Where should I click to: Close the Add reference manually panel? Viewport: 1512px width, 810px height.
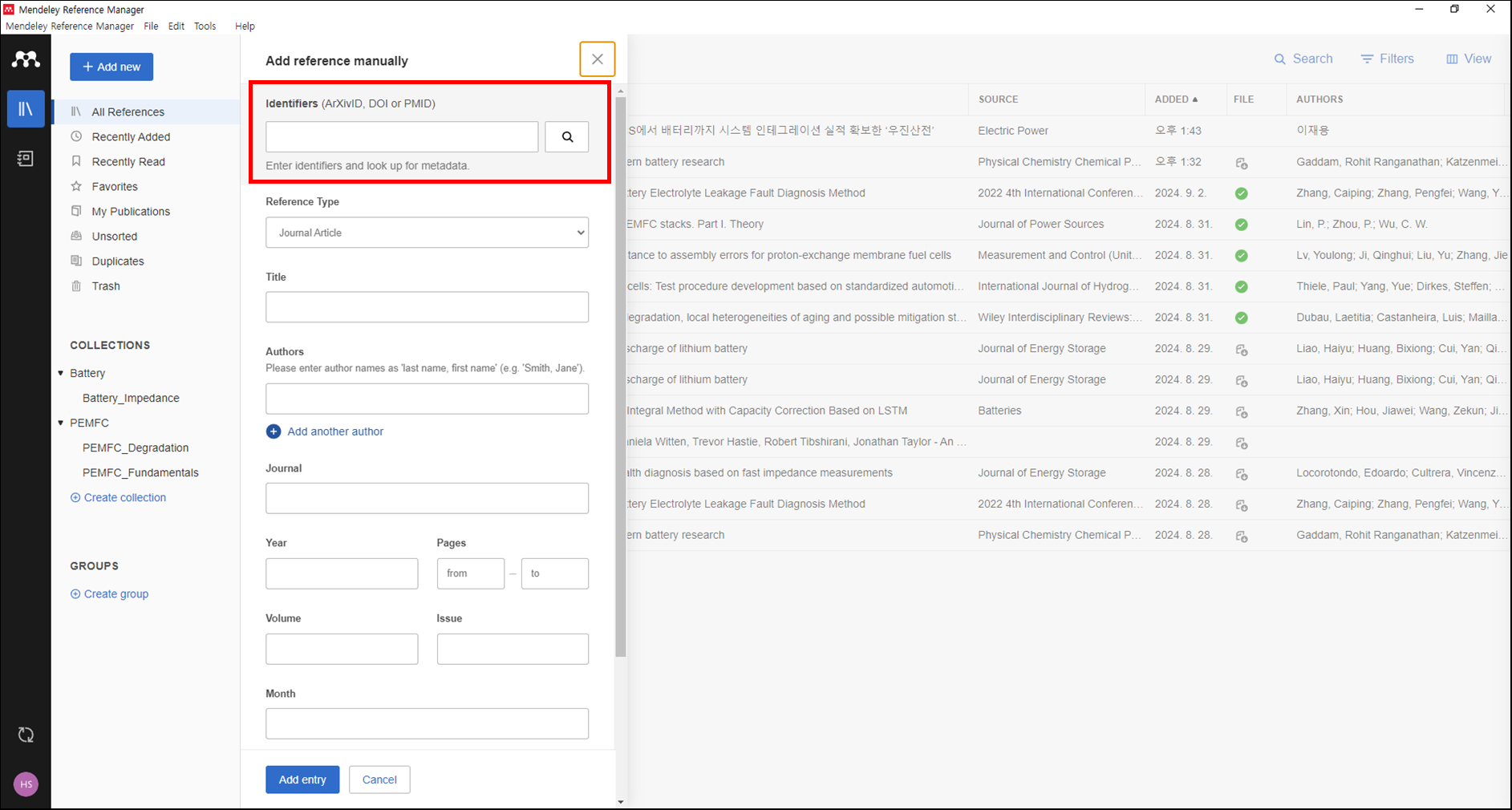tap(598, 59)
